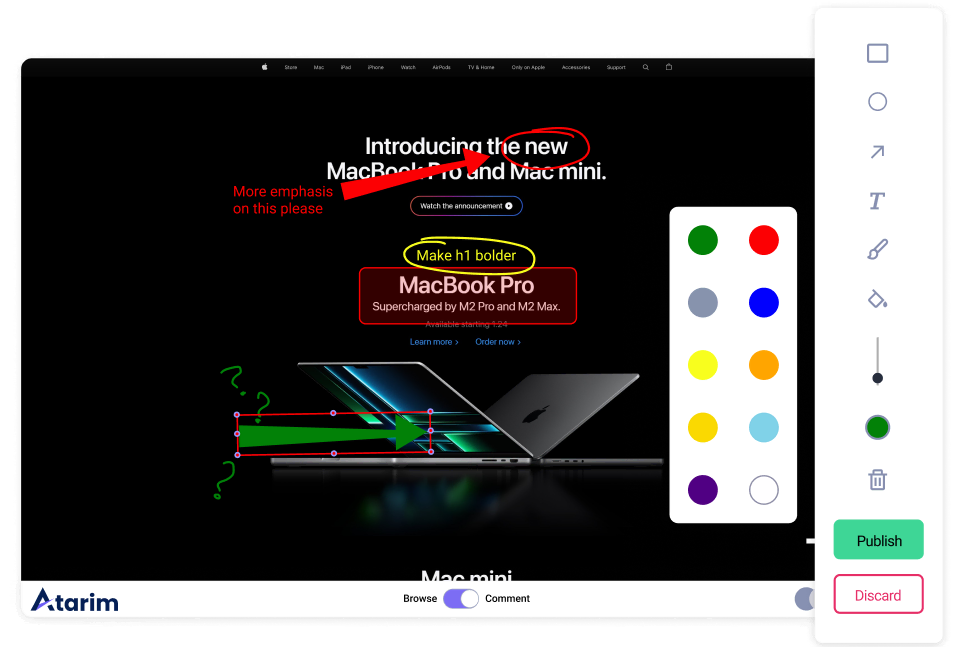Click the Watch the announcement pill button
Image resolution: width=973 pixels, height=647 pixels.
466,205
